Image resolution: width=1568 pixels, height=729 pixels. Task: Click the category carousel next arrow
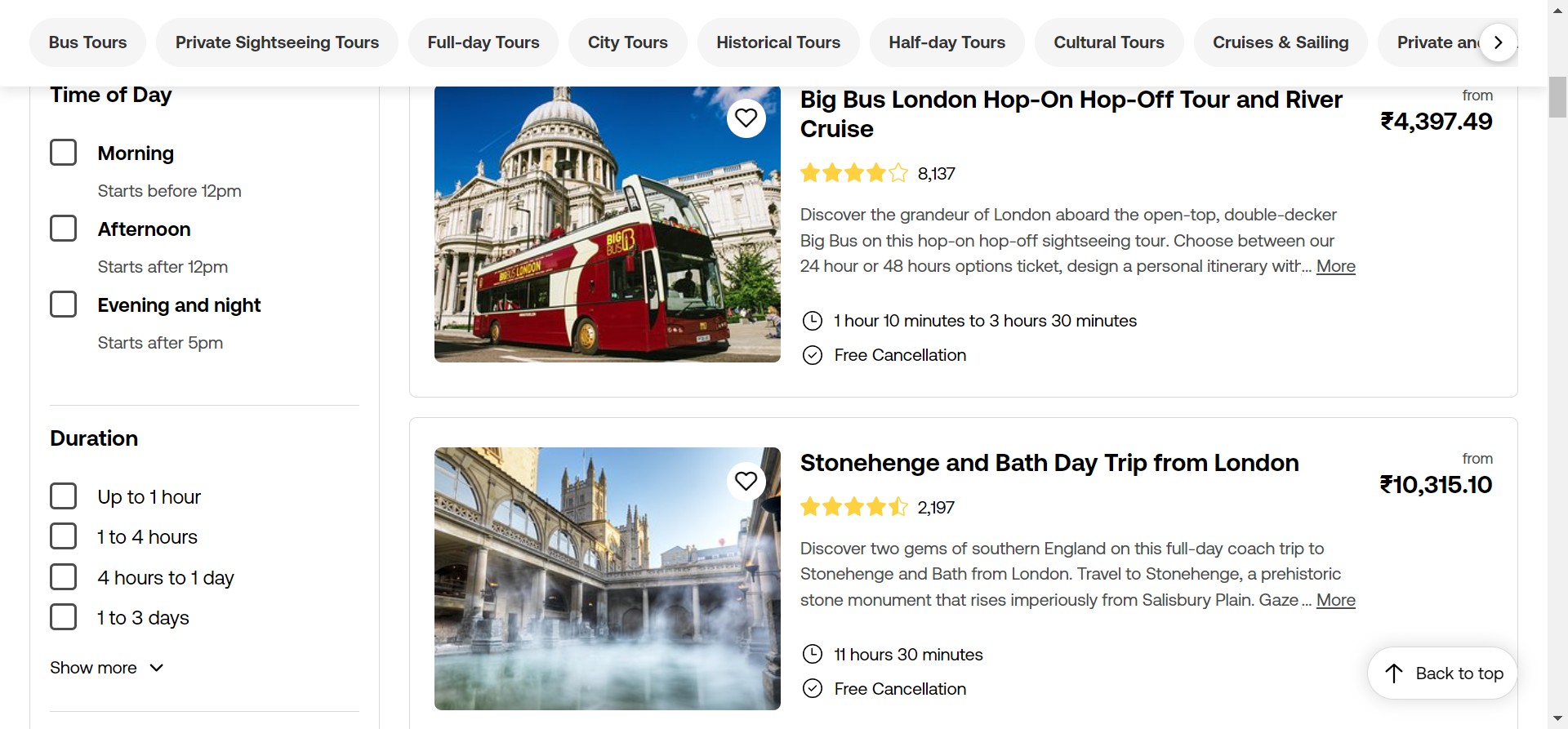point(1498,42)
